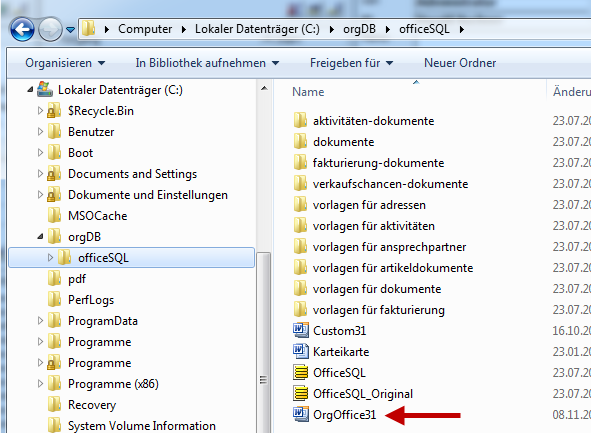Select the Karteikarte document icon
The width and height of the screenshot is (591, 433).
(x=301, y=351)
